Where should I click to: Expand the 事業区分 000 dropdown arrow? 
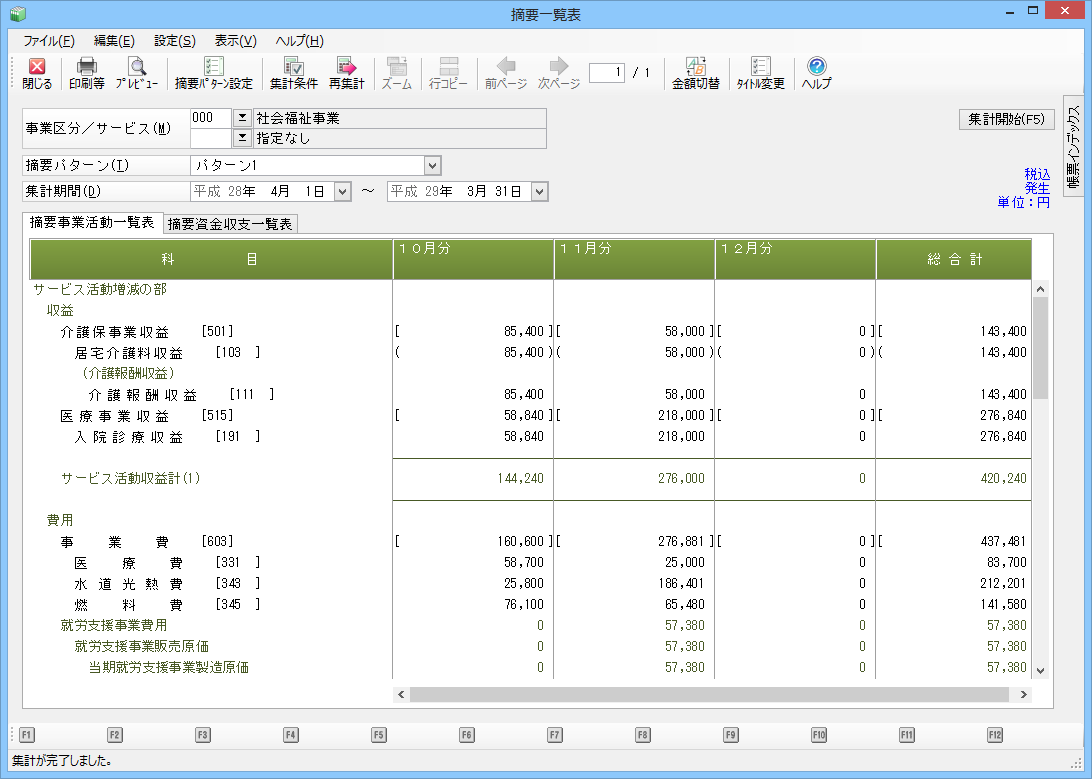[241, 118]
